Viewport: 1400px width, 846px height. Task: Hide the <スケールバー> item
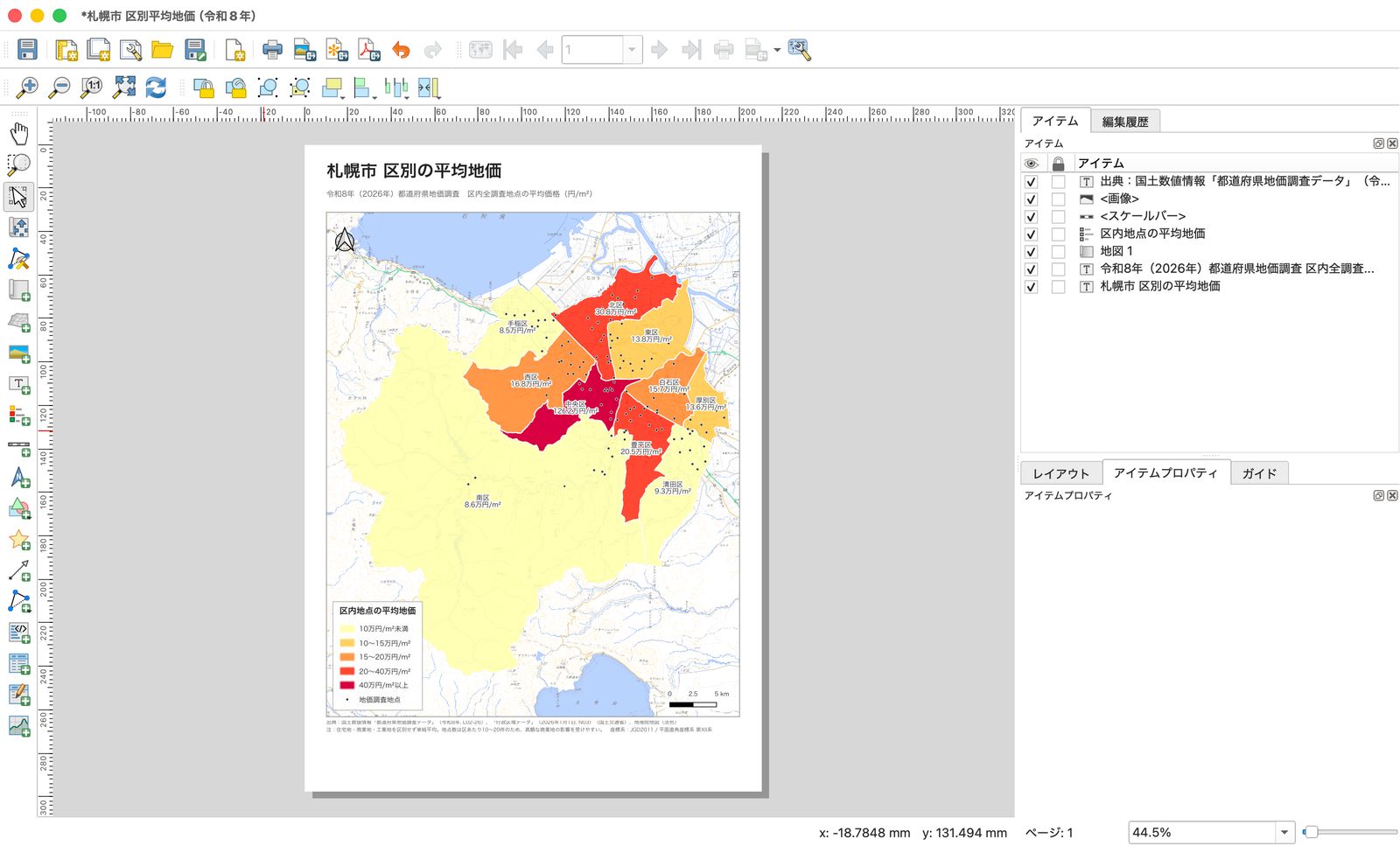point(1031,217)
